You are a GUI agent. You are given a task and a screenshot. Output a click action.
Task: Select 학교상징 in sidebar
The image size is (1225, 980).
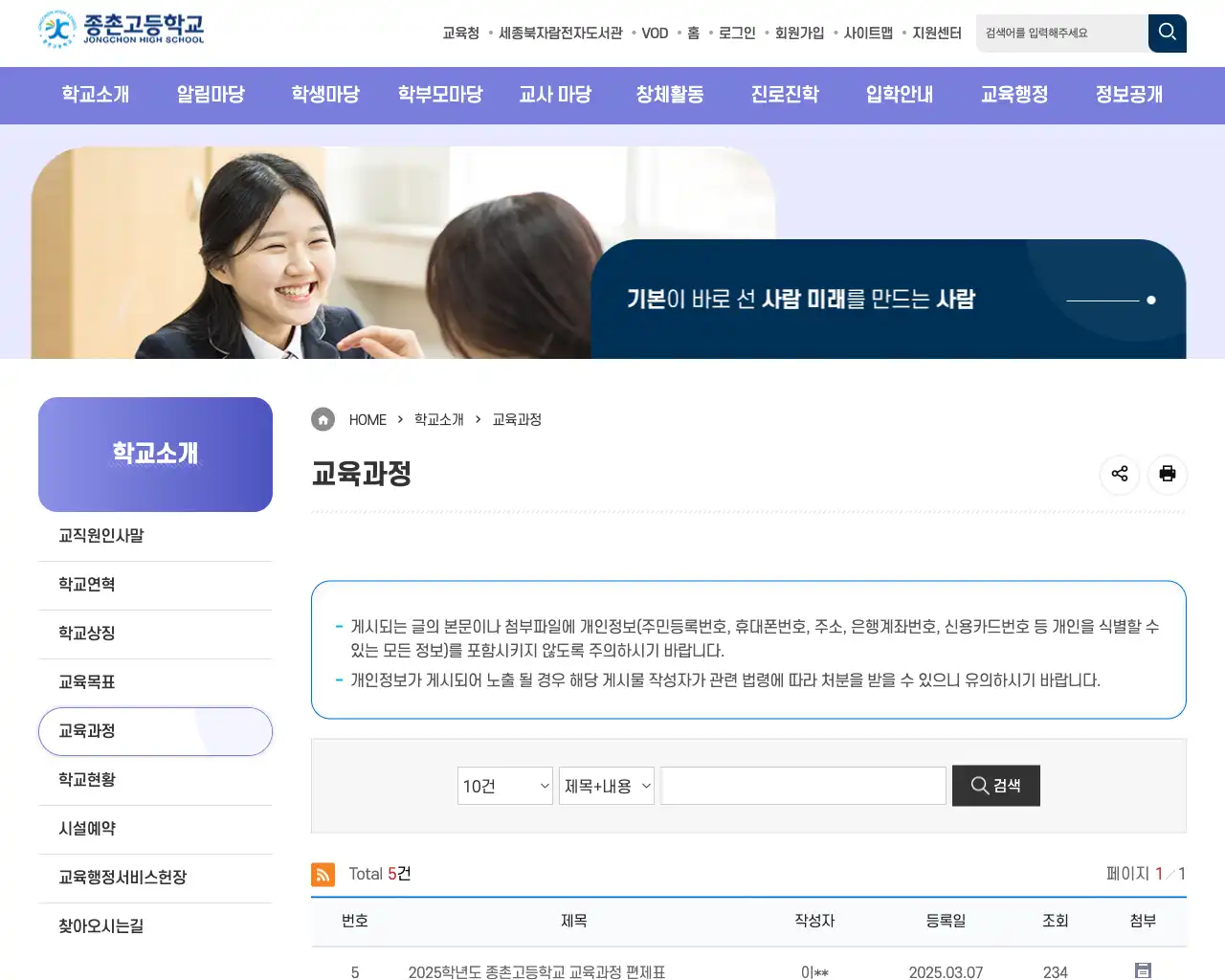click(x=155, y=634)
